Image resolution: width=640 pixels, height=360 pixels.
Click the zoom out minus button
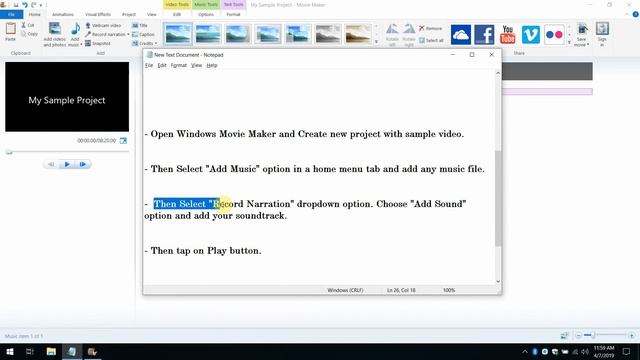click(x=578, y=336)
